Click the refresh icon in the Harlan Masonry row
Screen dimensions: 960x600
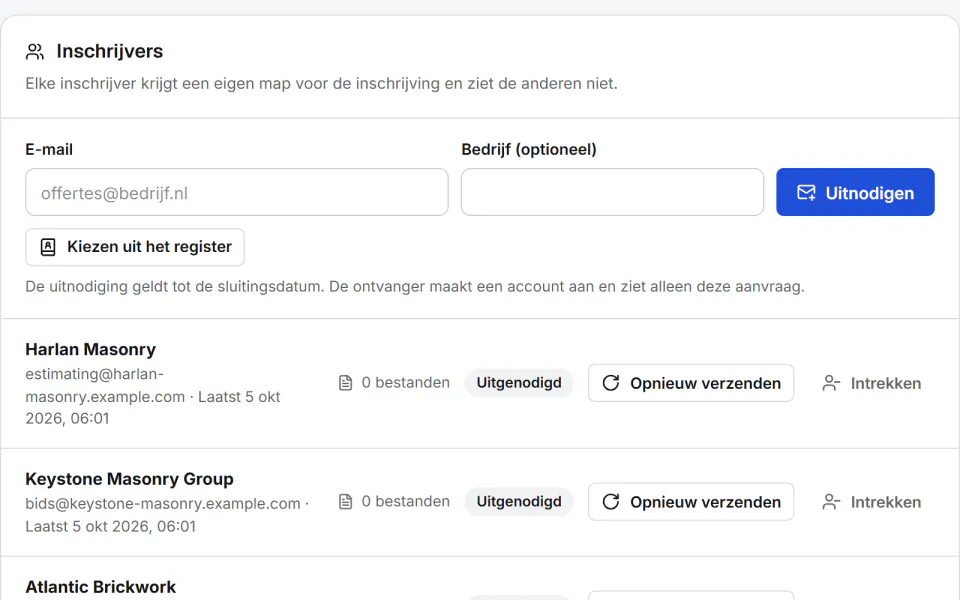[x=611, y=383]
